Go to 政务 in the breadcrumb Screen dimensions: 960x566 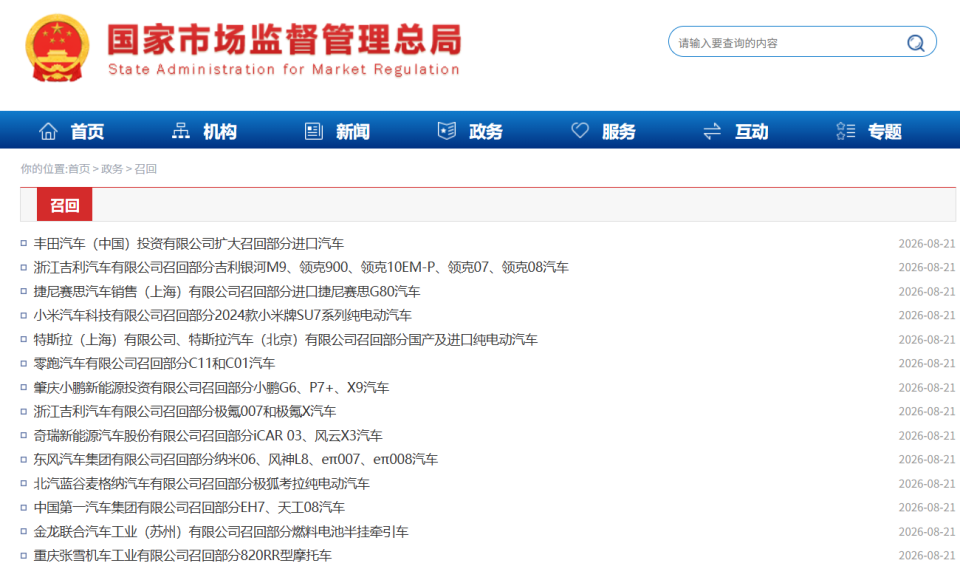111,169
